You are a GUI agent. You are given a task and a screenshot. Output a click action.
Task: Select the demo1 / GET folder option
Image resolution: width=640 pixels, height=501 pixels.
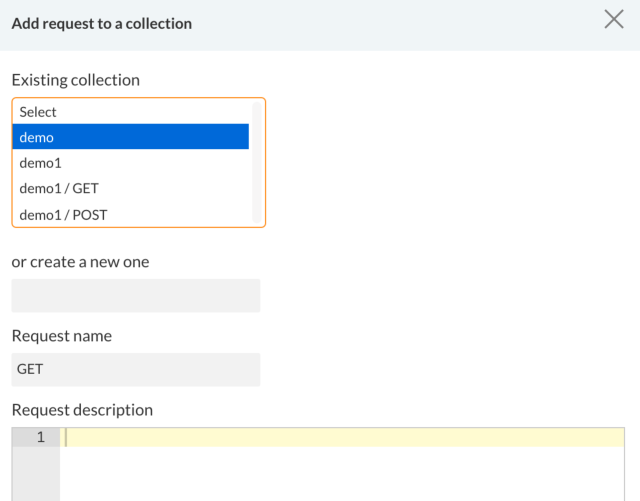tap(130, 188)
